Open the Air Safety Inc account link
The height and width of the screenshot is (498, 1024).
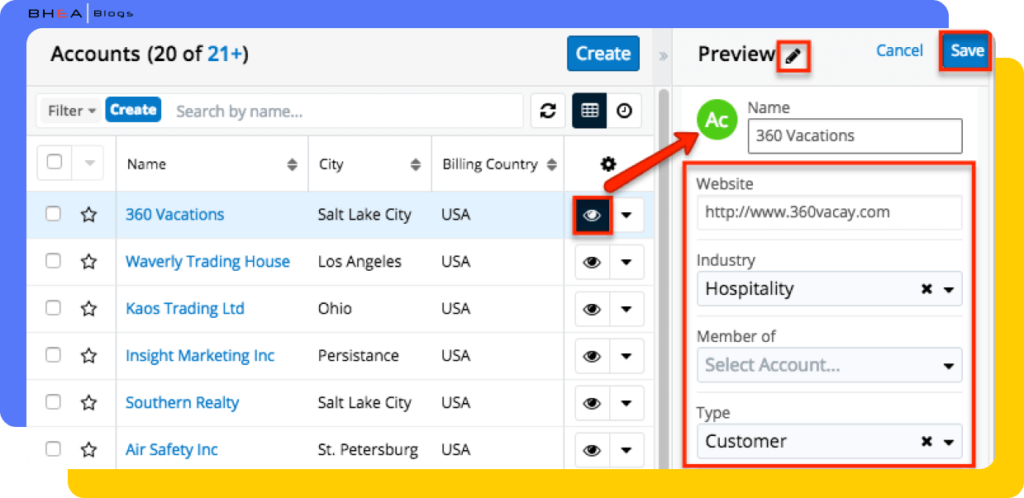(172, 450)
